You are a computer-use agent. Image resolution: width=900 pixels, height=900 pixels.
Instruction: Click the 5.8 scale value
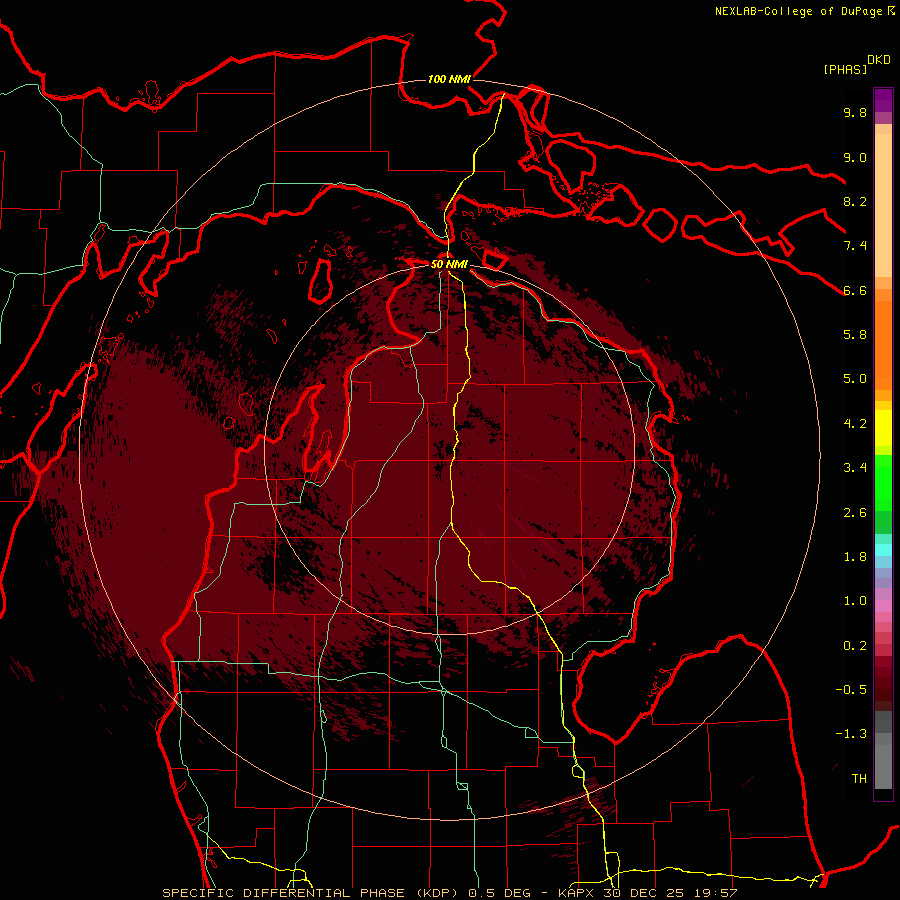pyautogui.click(x=855, y=335)
